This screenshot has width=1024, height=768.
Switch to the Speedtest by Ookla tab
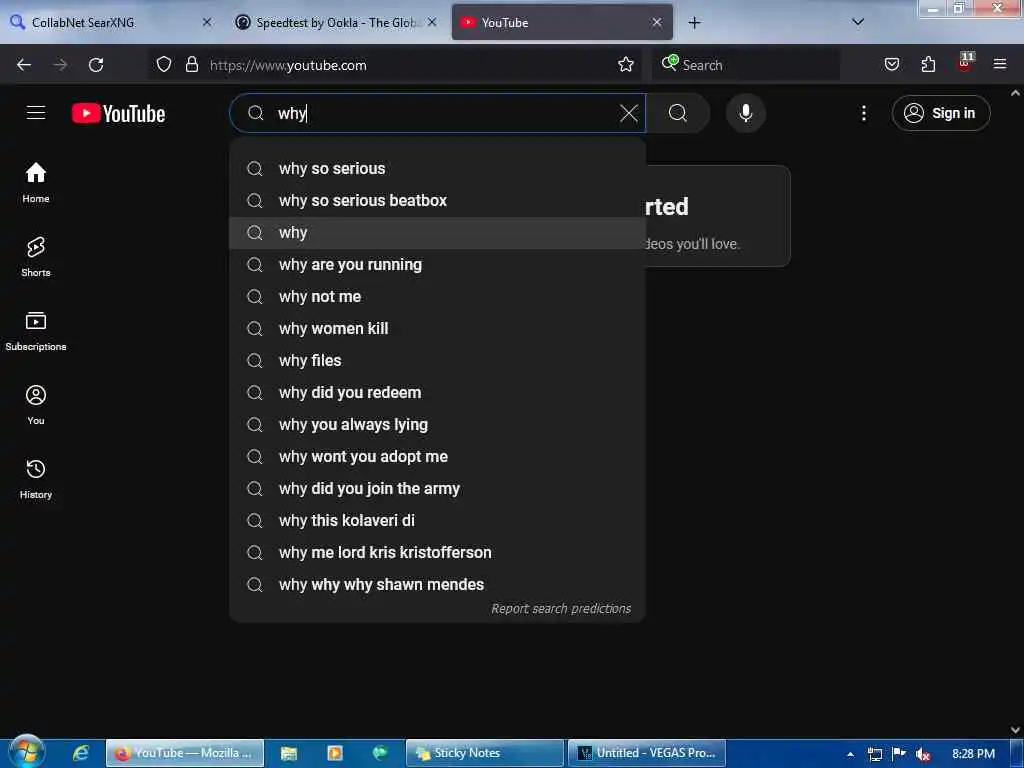click(336, 23)
